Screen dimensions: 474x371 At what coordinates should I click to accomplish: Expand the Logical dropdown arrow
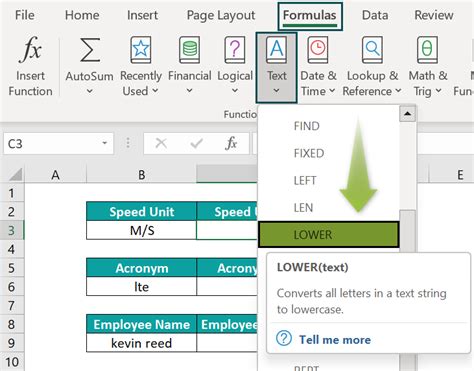click(x=235, y=91)
